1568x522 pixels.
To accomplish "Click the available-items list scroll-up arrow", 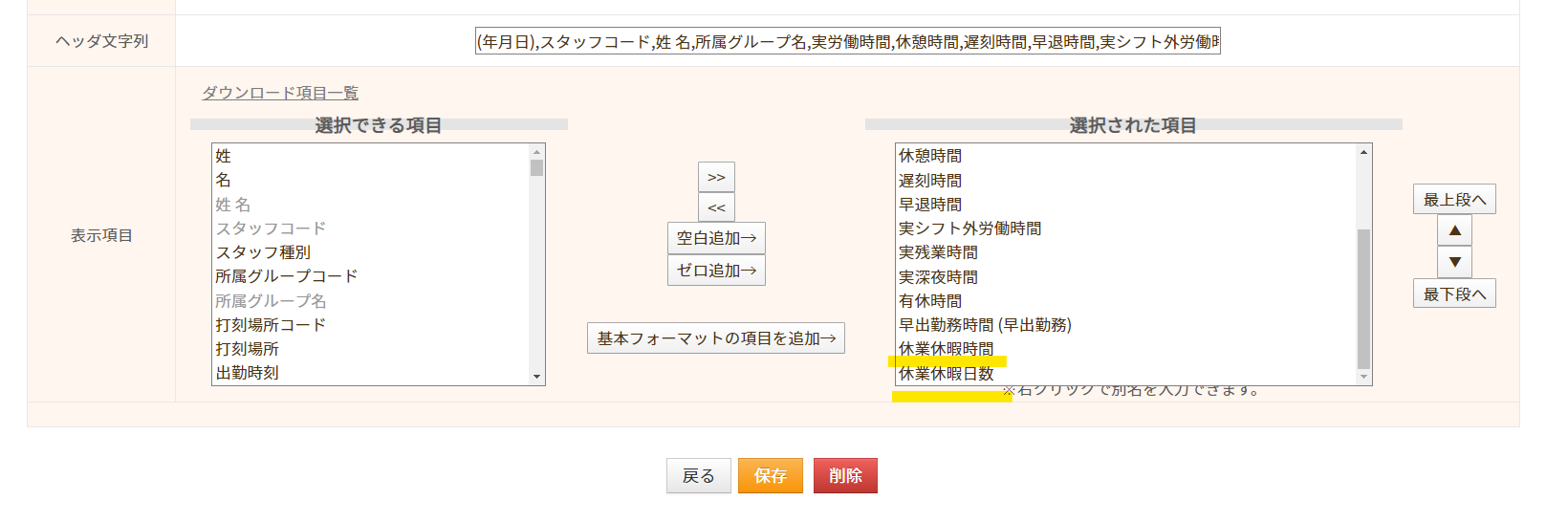I will pos(536,152).
